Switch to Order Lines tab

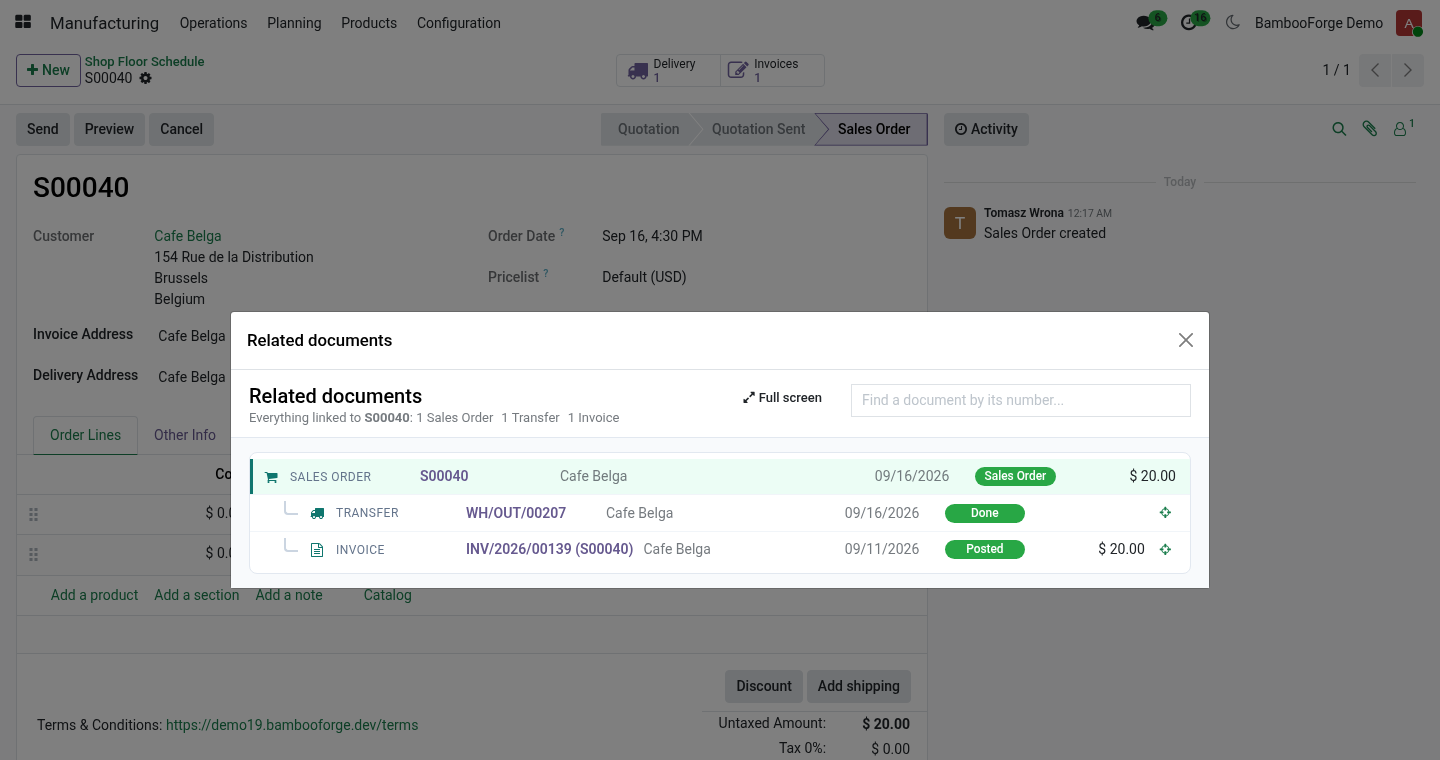click(x=86, y=435)
